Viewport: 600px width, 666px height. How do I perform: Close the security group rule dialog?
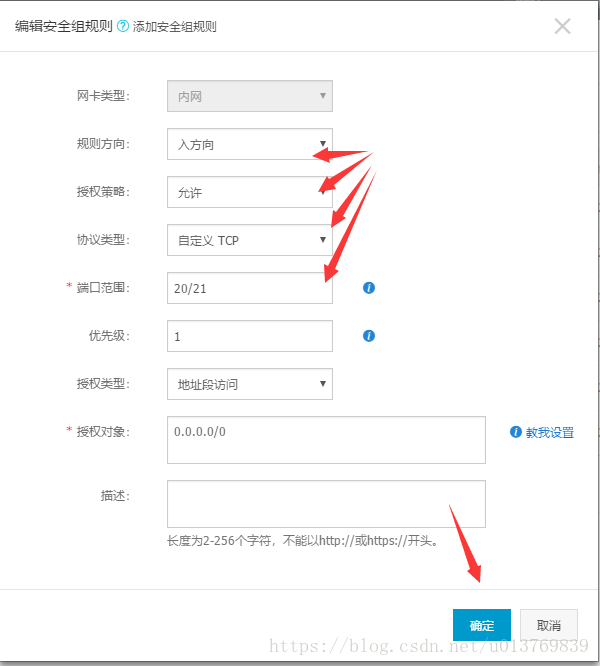click(x=562, y=26)
